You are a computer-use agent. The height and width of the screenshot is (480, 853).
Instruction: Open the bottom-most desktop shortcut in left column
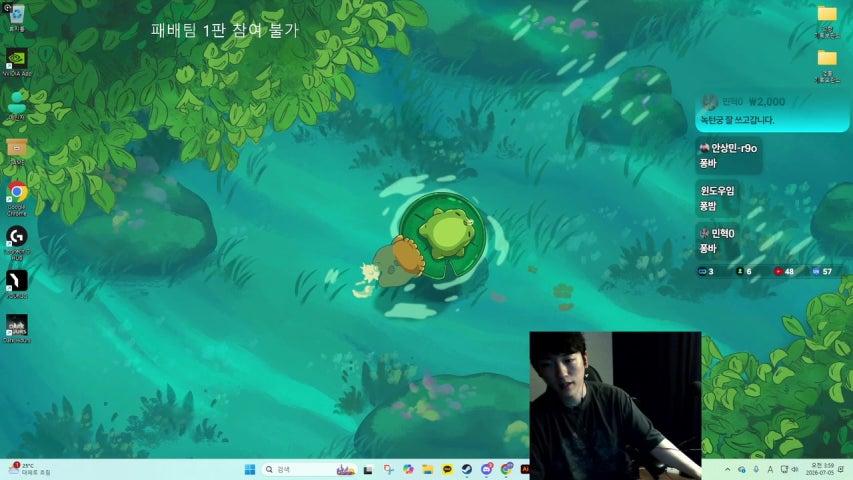click(17, 329)
